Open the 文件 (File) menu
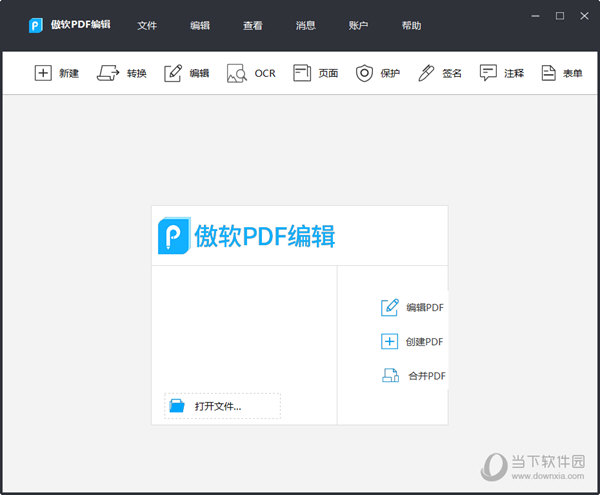 [147, 25]
